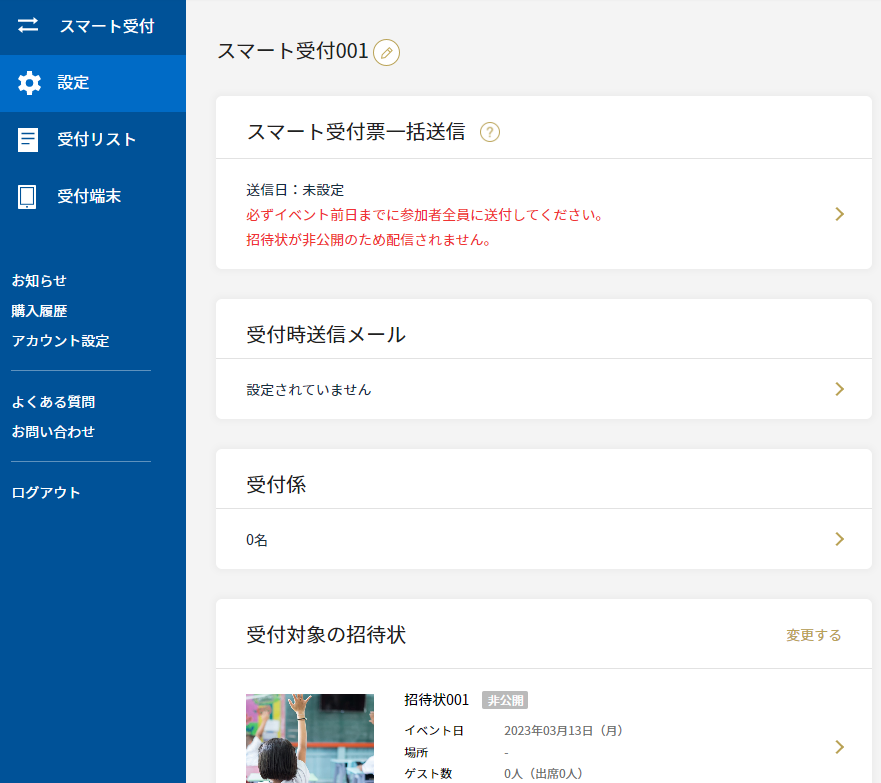The width and height of the screenshot is (881, 783).
Task: Click the スマート受付001 page title
Action: click(x=293, y=51)
